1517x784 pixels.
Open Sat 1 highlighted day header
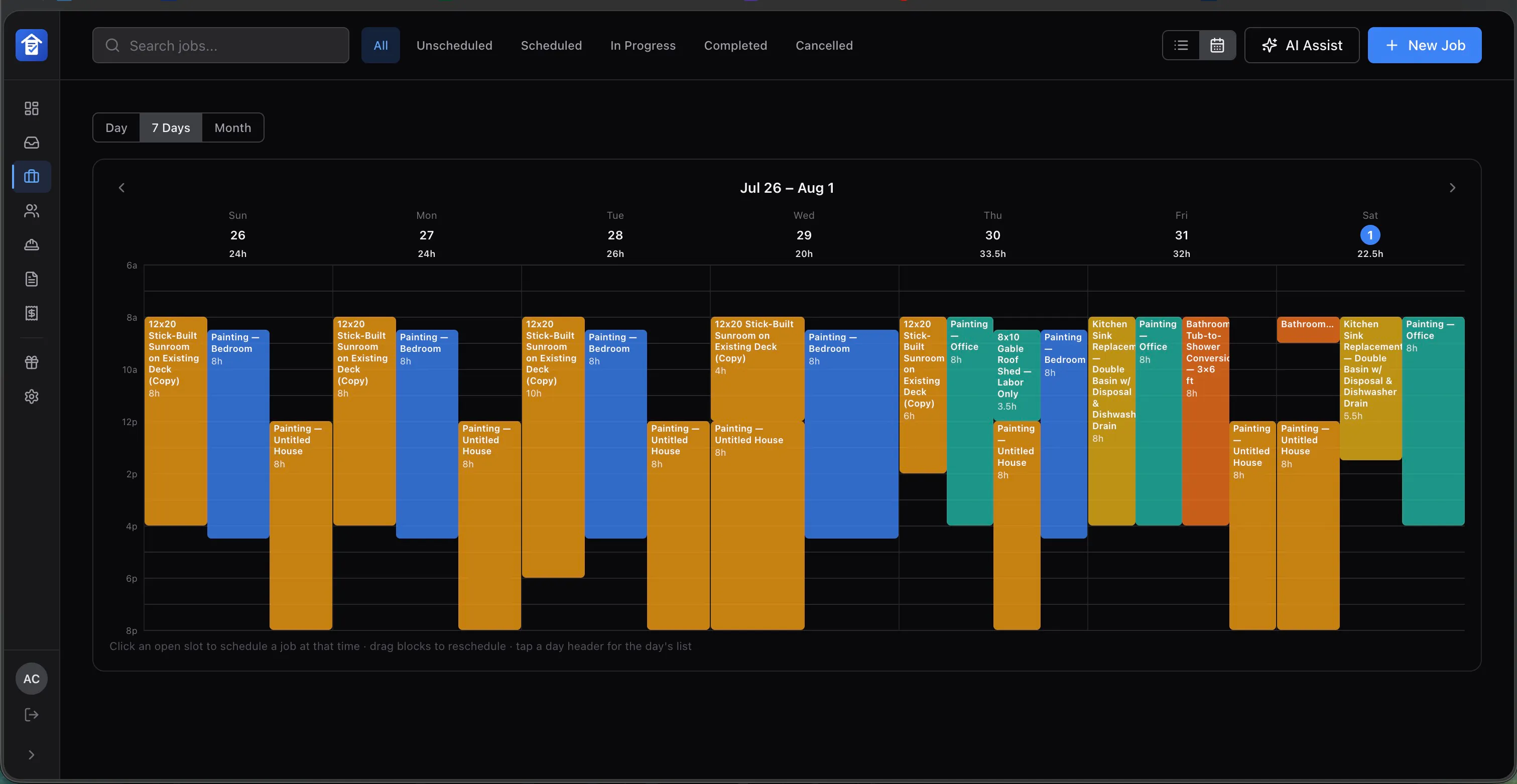(1370, 234)
